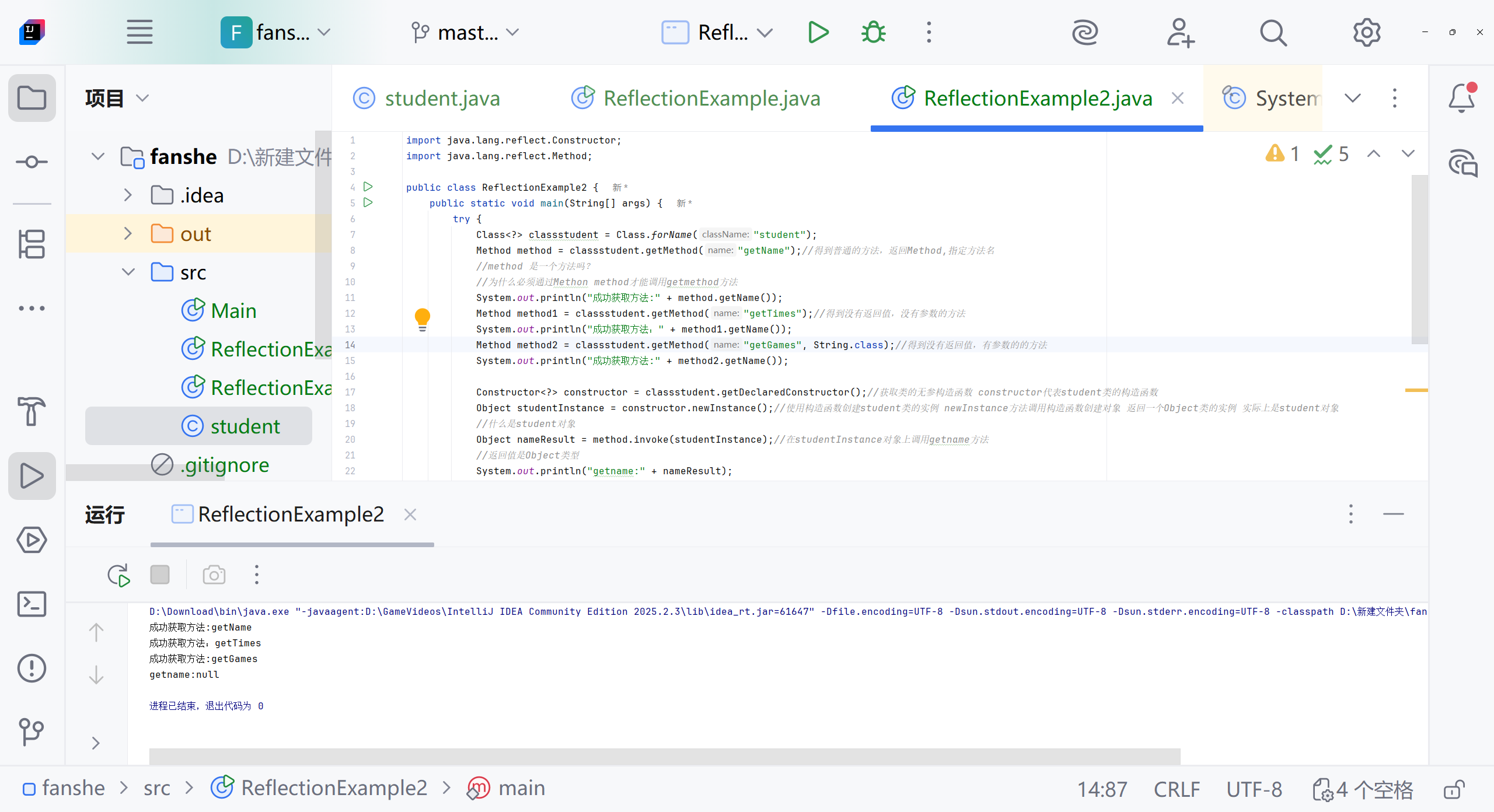Click the console horizontal scrollbar
The width and height of the screenshot is (1494, 812).
click(664, 756)
